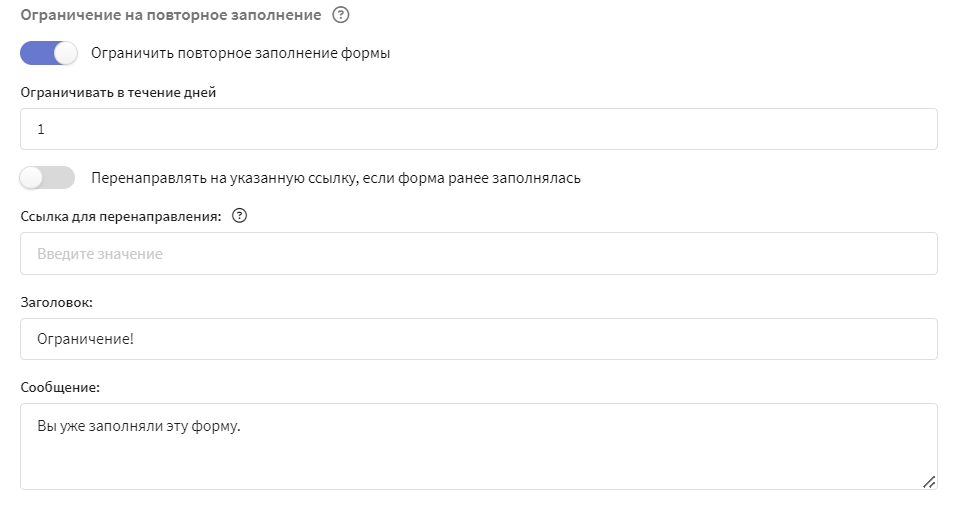Click label Перенаправлять на указанную ссылку, если форма ранее заполнялась

(336, 178)
